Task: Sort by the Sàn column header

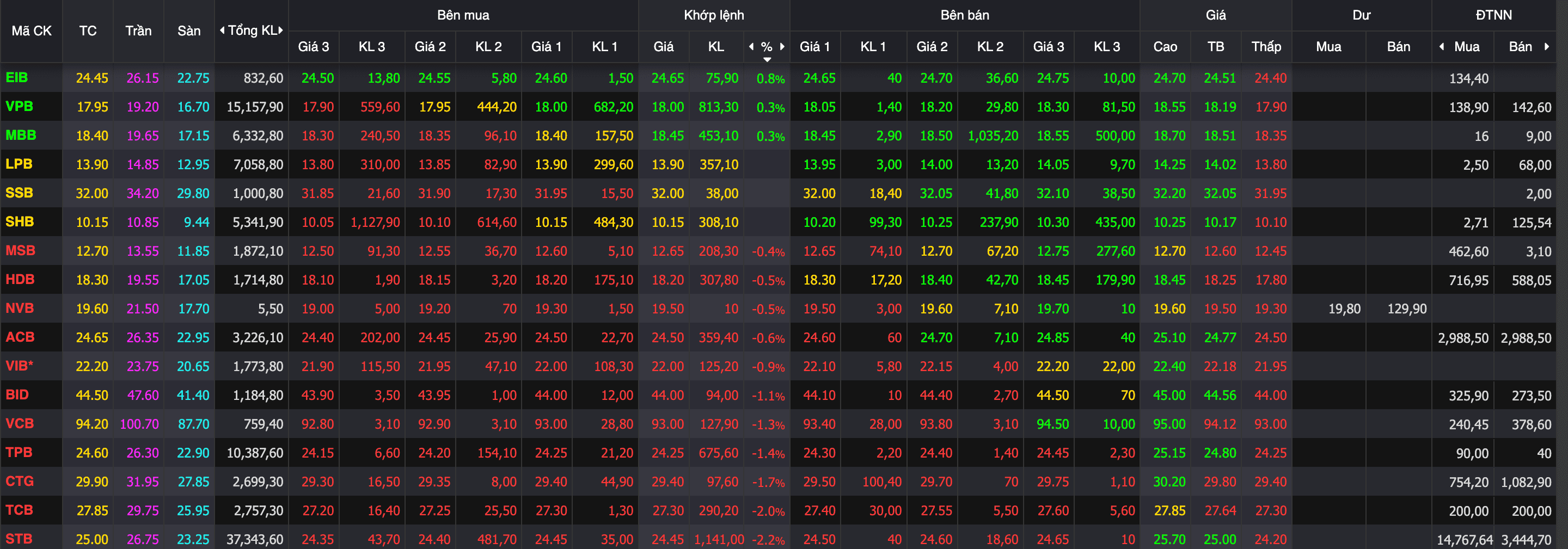Action: (x=189, y=30)
